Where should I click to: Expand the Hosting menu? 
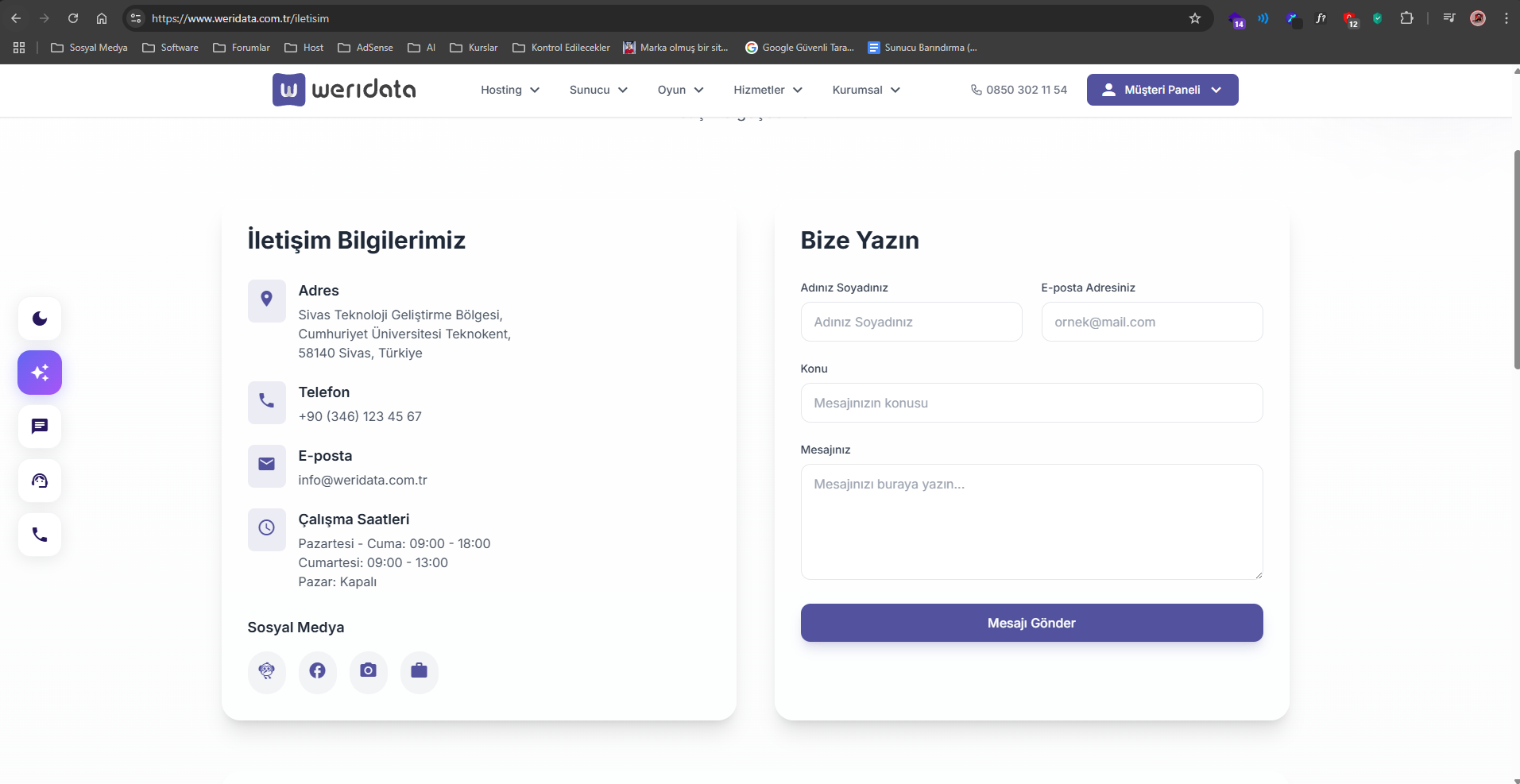(x=510, y=90)
